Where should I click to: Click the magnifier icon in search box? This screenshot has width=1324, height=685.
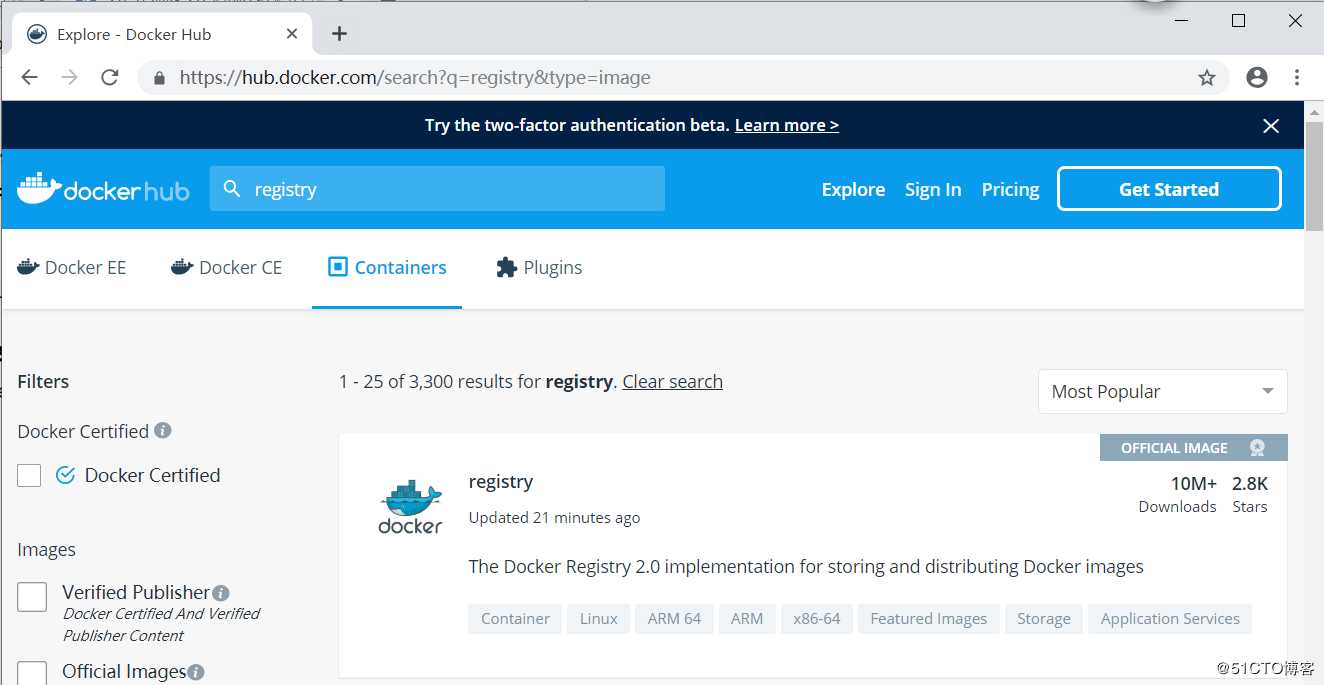point(232,189)
